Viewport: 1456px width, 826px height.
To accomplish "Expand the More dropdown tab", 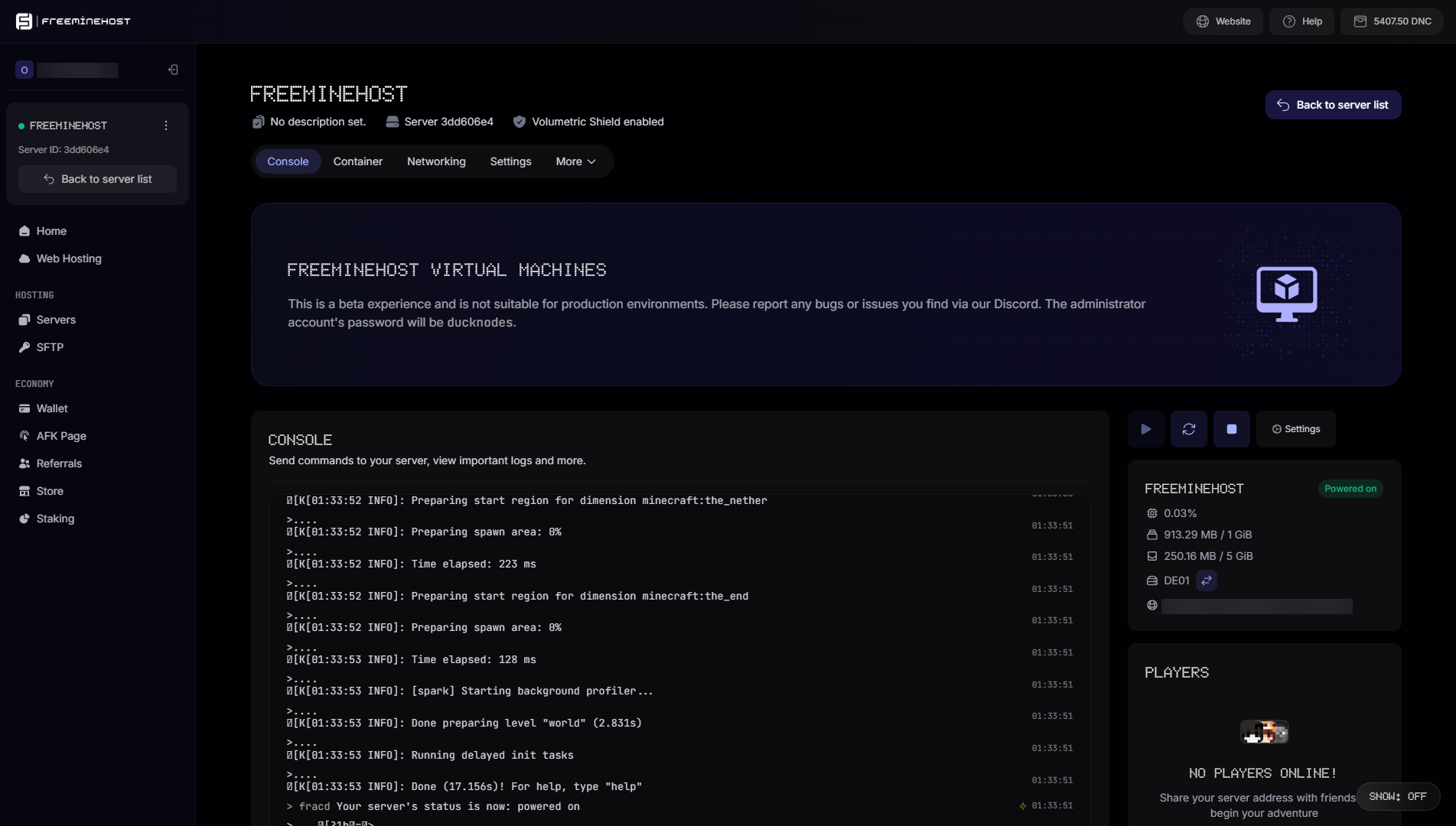I will (575, 161).
